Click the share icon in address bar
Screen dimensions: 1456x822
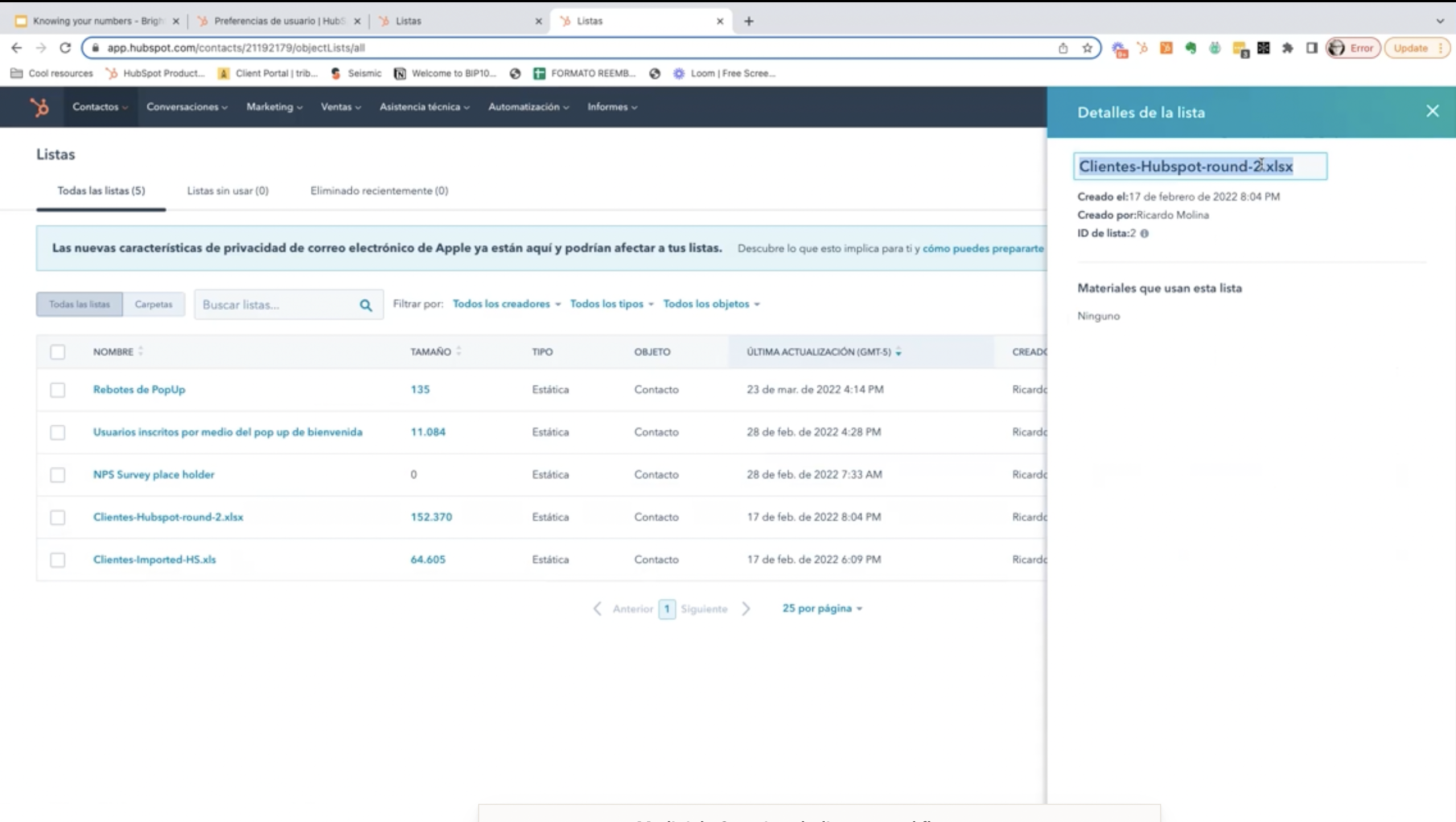(x=1063, y=48)
